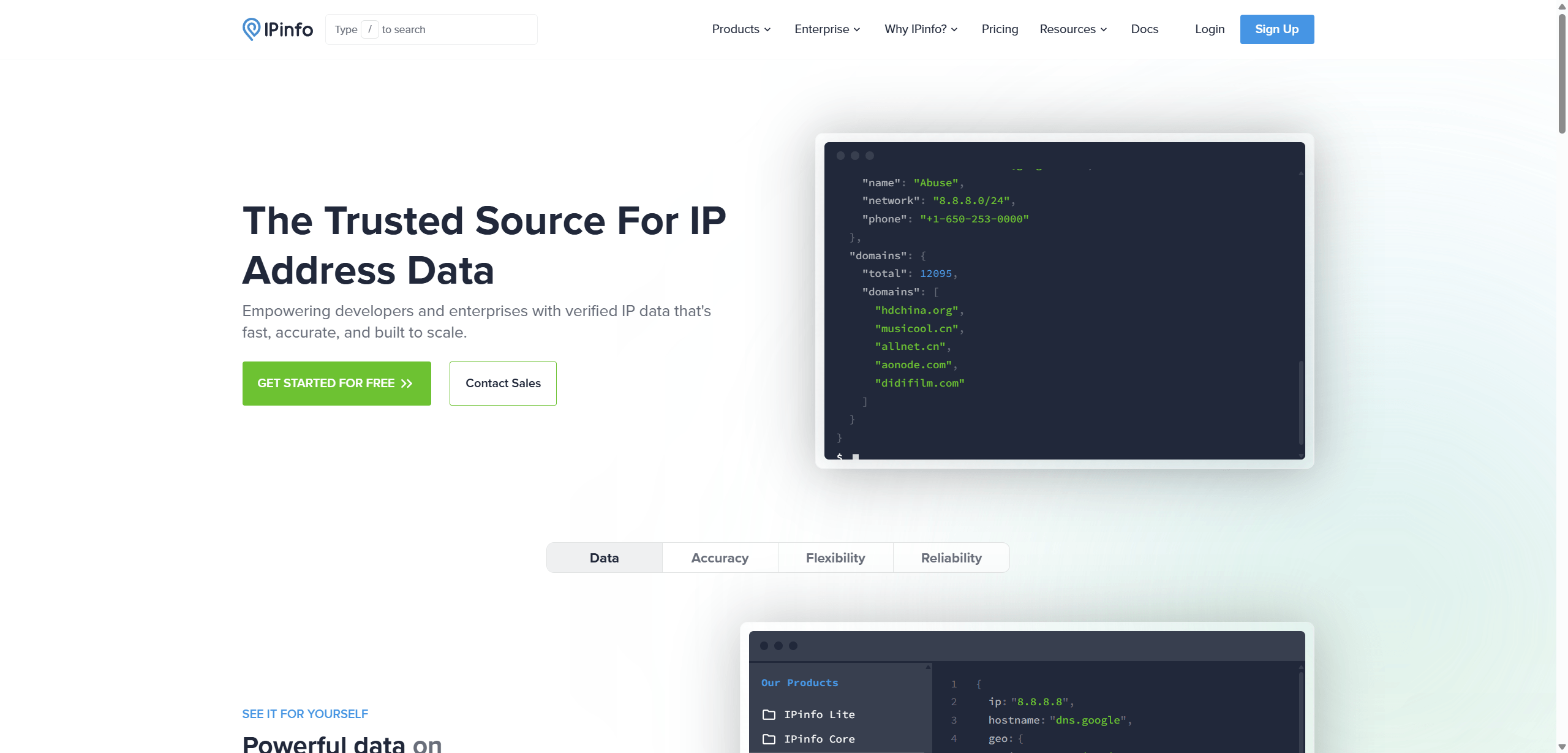Image resolution: width=1568 pixels, height=753 pixels.
Task: Click the Contact Sales button
Action: 503,384
